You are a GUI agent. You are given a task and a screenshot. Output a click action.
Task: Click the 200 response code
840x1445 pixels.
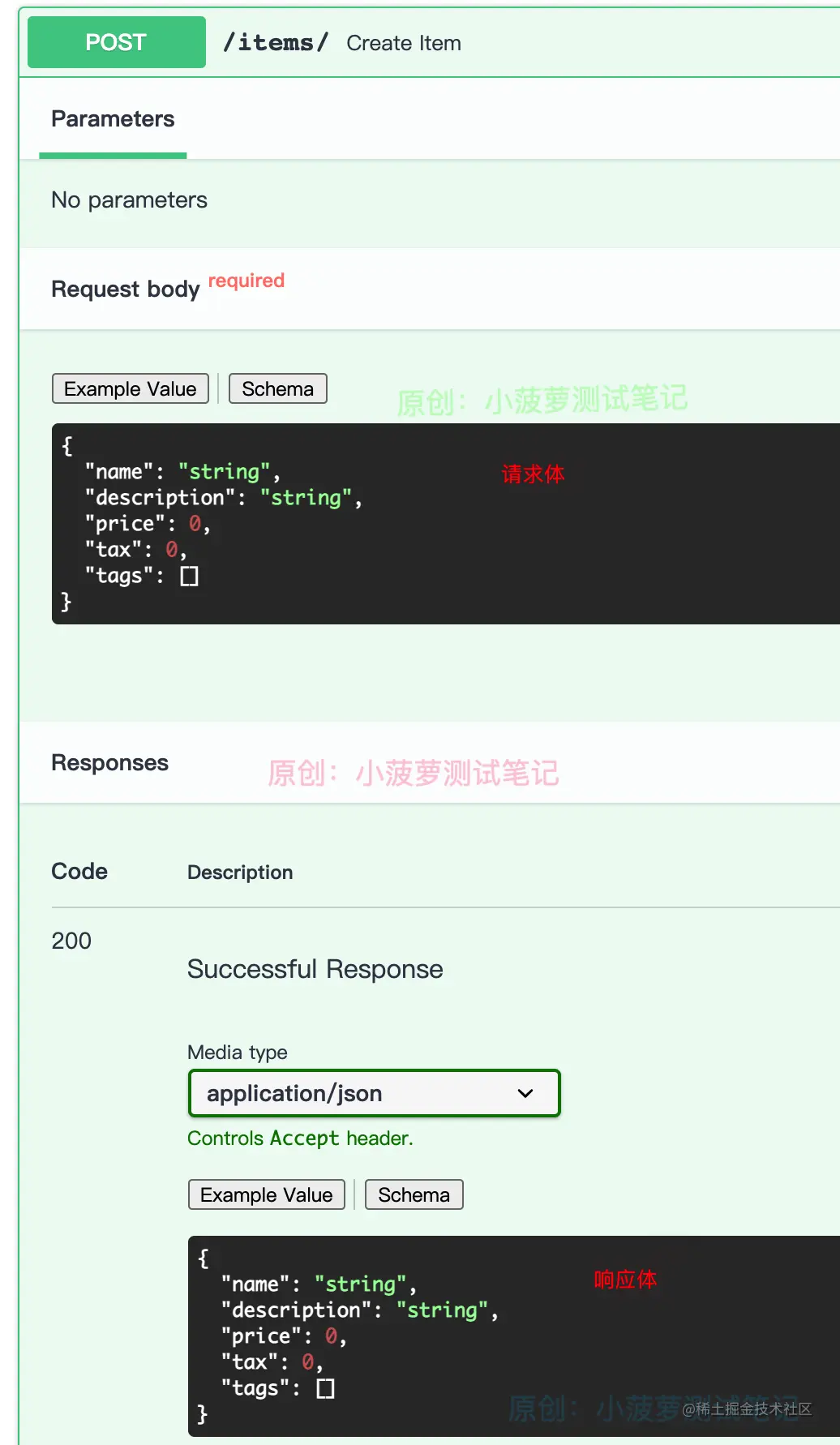click(x=71, y=941)
